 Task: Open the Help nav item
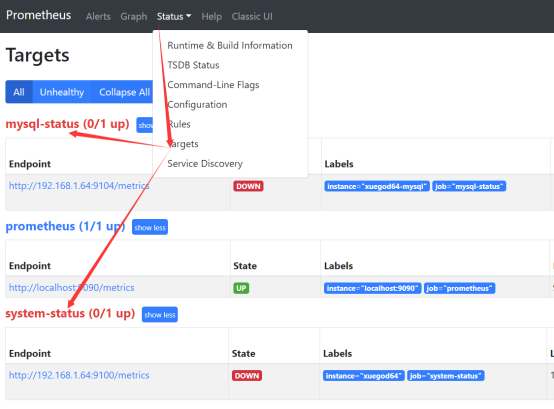tap(212, 17)
